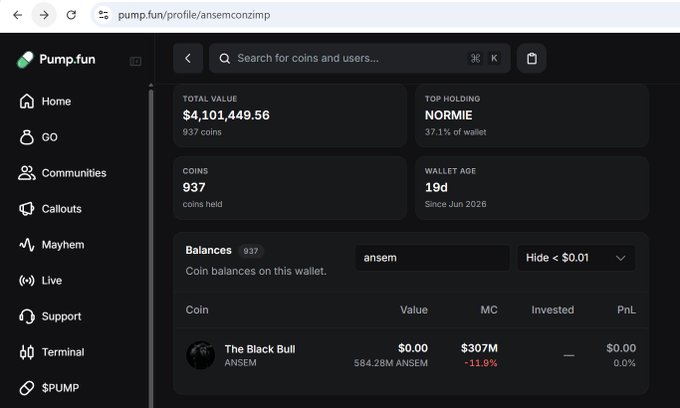The width and height of the screenshot is (680, 408).
Task: Reload the page with refresh icon
Action: [71, 15]
